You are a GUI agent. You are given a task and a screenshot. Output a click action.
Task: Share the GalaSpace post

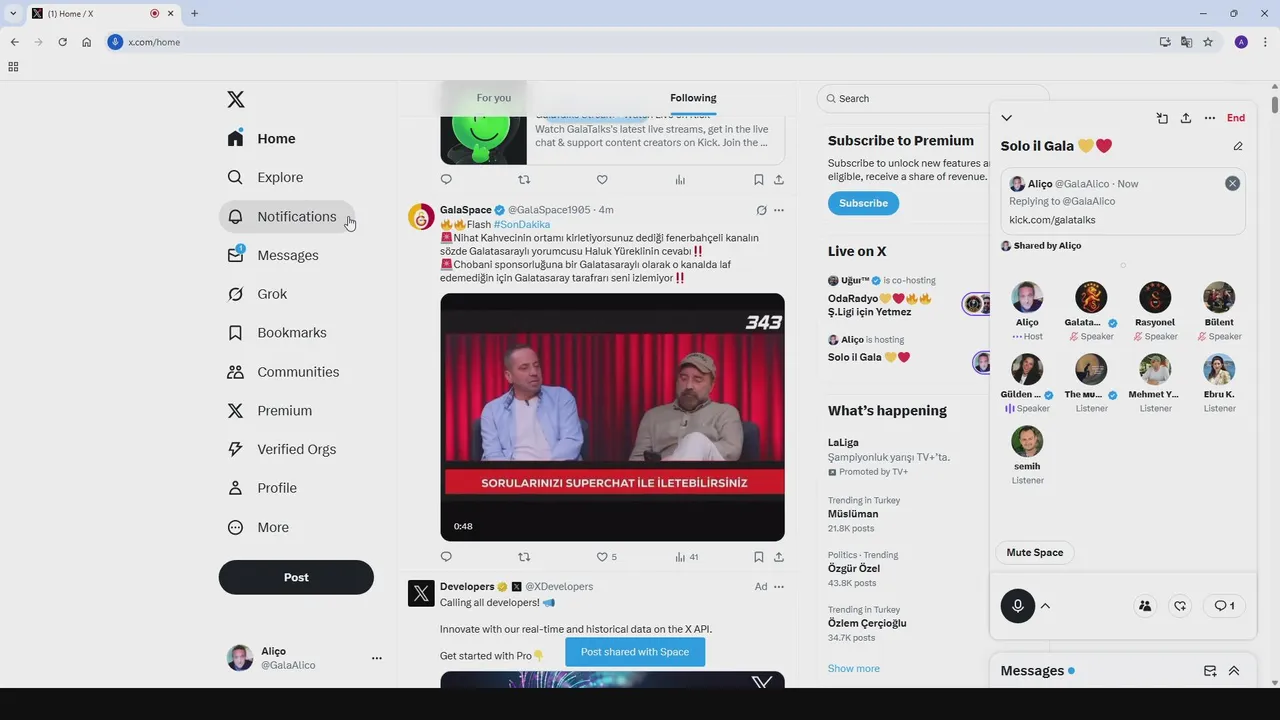pyautogui.click(x=779, y=557)
